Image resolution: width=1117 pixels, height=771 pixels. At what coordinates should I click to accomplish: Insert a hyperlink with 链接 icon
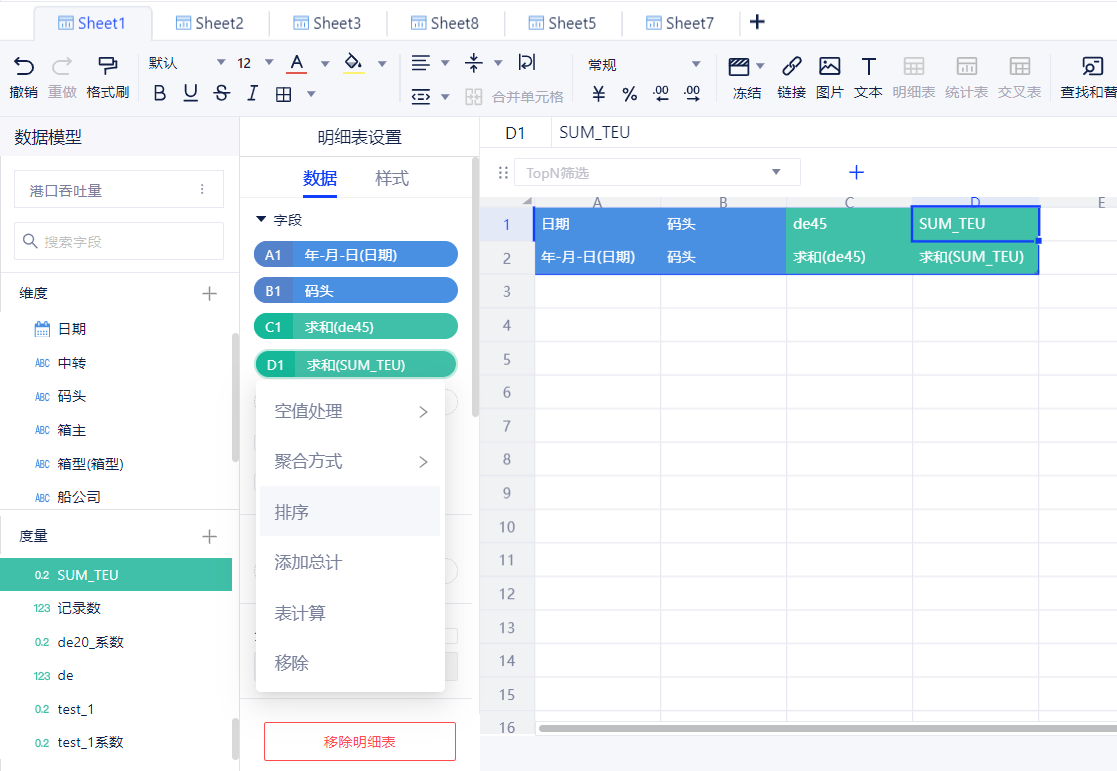coord(791,67)
